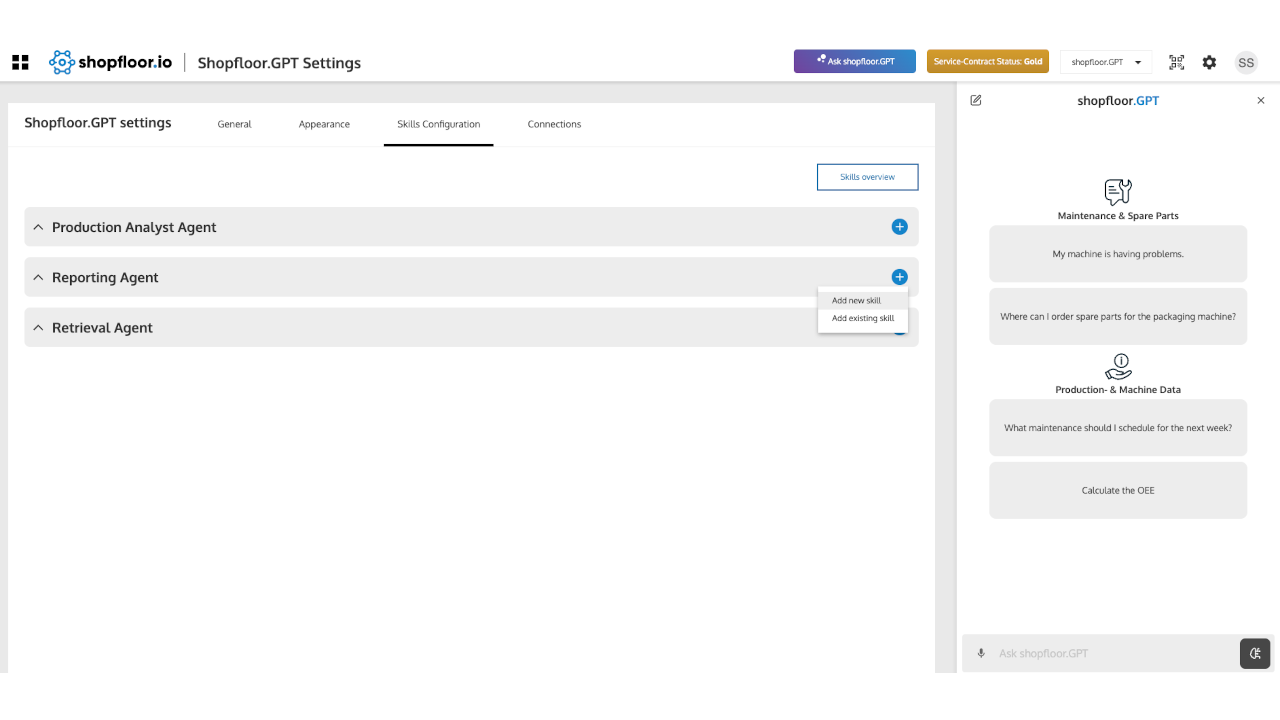Collapse the Reporting Agent section
This screenshot has height=720, width=1280.
click(x=38, y=277)
